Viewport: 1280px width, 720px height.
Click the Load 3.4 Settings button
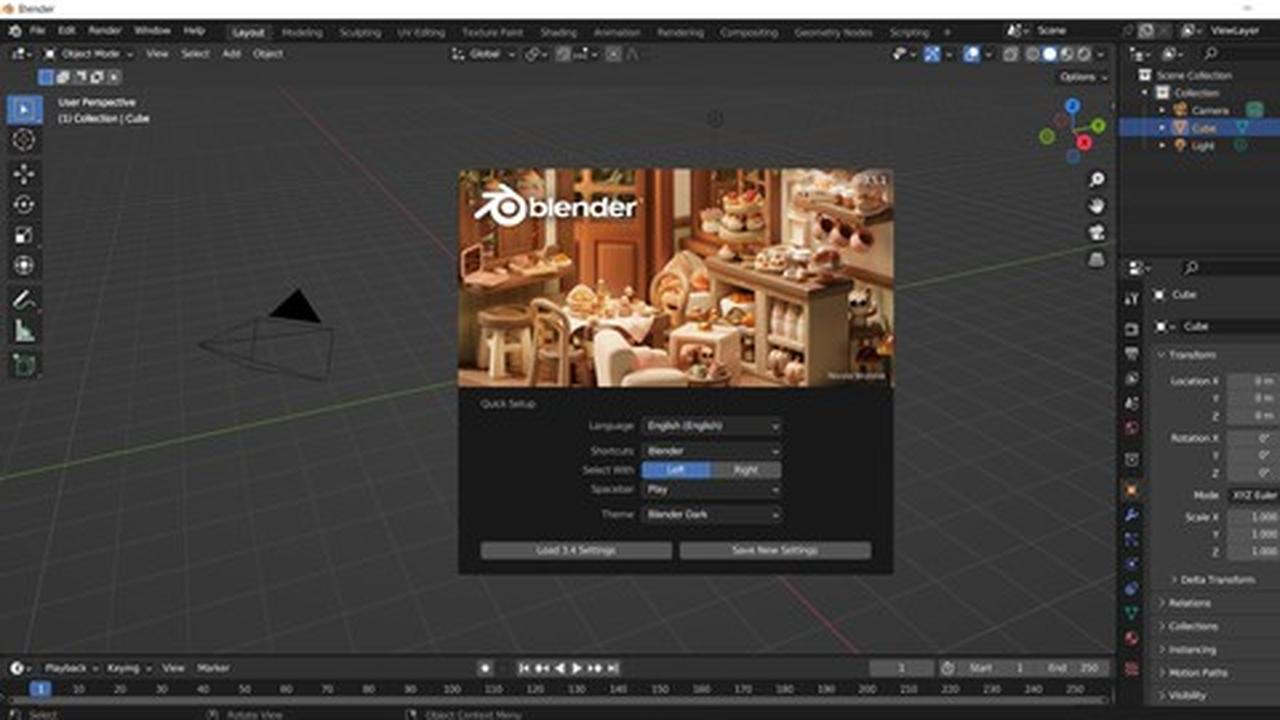575,550
